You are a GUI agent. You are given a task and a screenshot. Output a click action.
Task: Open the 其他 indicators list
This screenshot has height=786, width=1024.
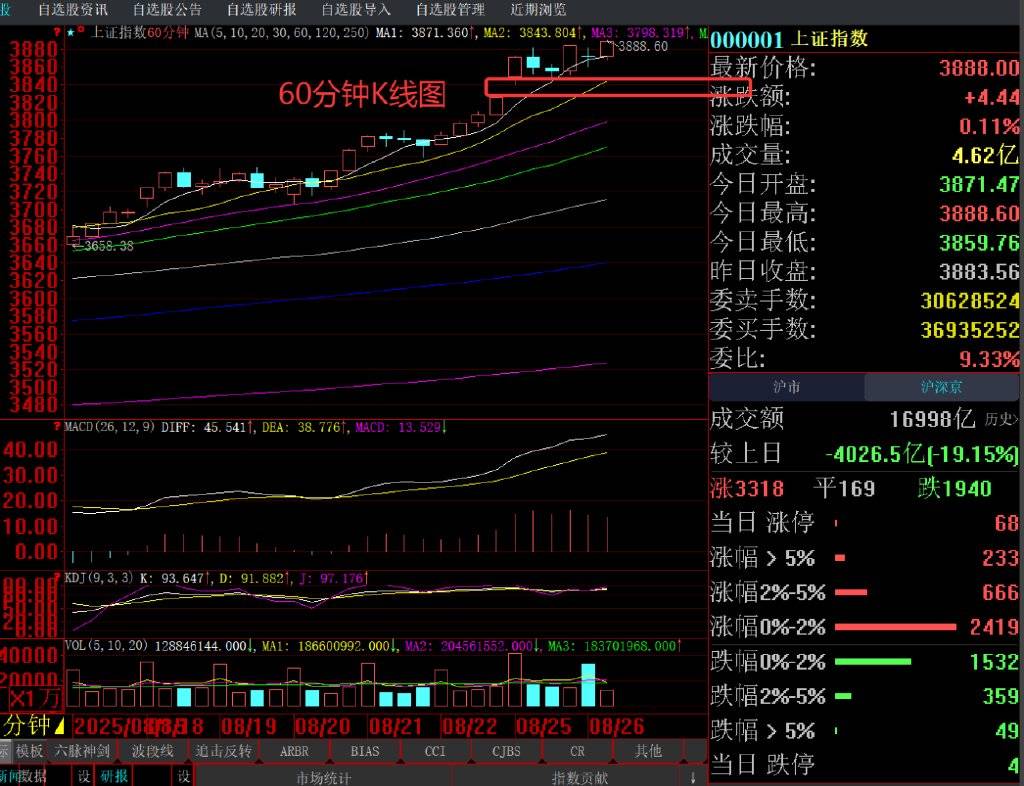648,750
